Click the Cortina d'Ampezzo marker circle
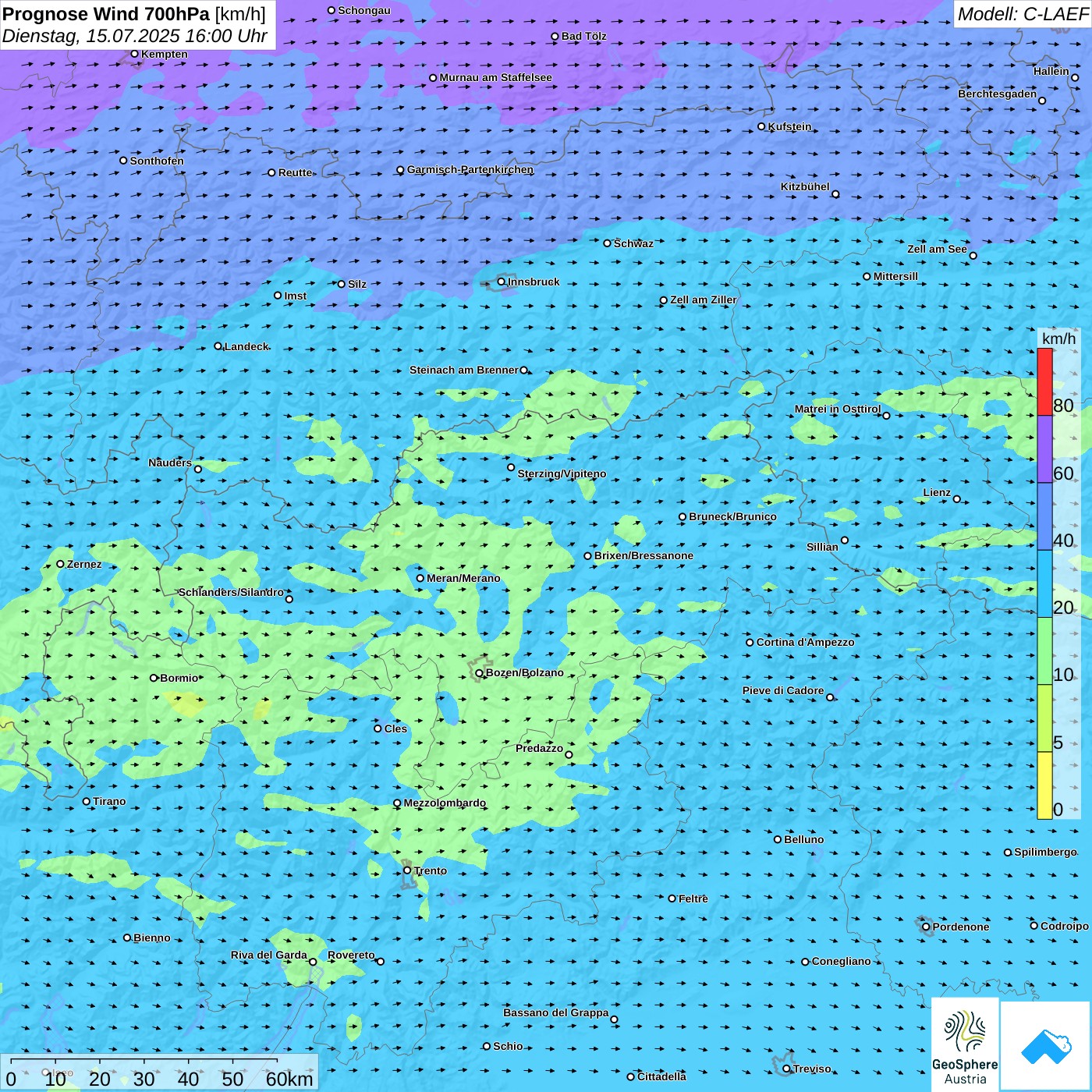This screenshot has width=1092, height=1092. coord(750,642)
